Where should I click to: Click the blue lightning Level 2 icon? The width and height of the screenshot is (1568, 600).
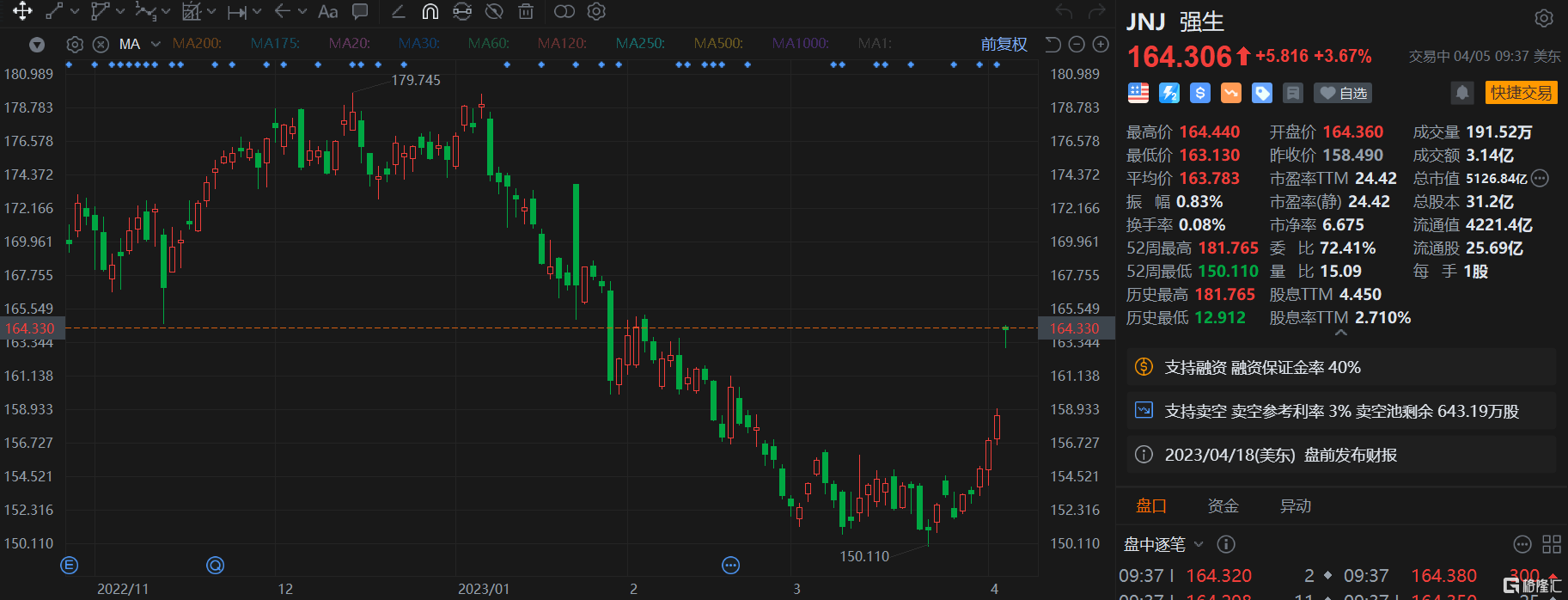point(1169,93)
